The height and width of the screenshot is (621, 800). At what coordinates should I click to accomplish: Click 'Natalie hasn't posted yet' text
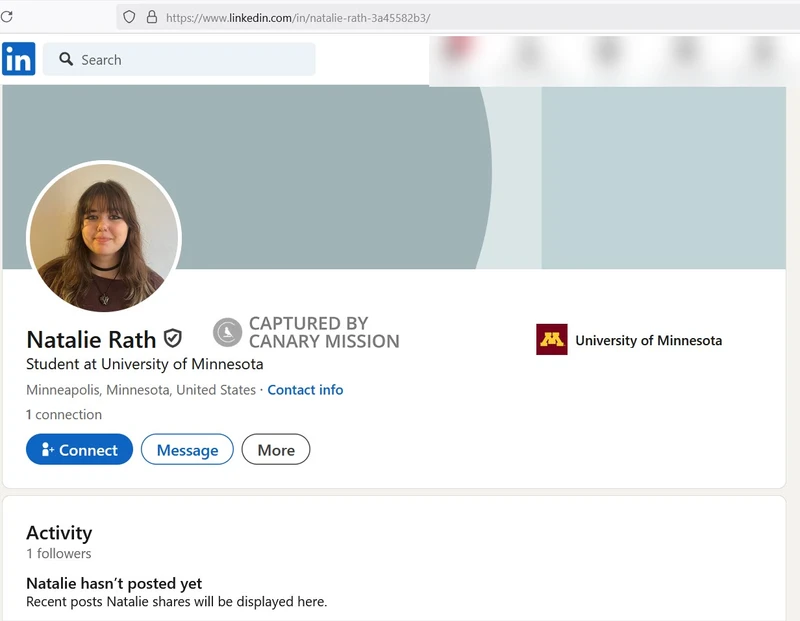tap(114, 583)
